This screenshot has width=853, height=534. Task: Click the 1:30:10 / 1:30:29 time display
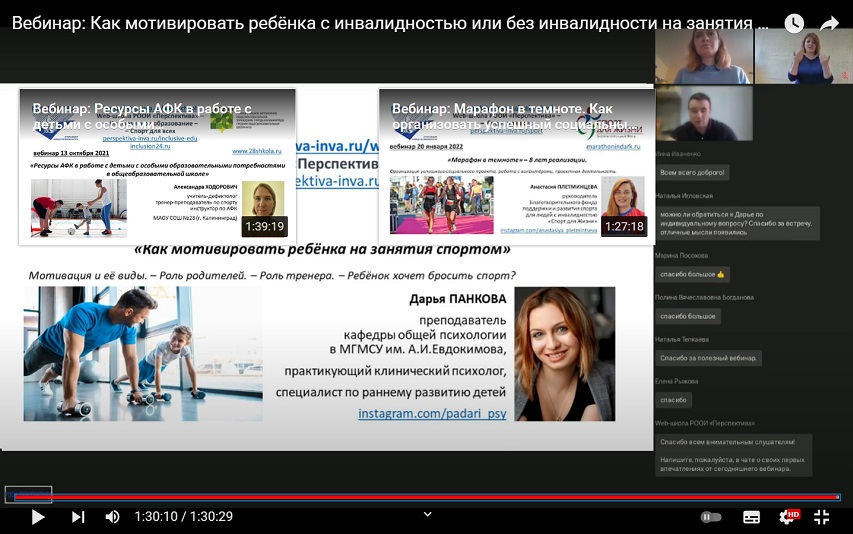click(x=184, y=517)
